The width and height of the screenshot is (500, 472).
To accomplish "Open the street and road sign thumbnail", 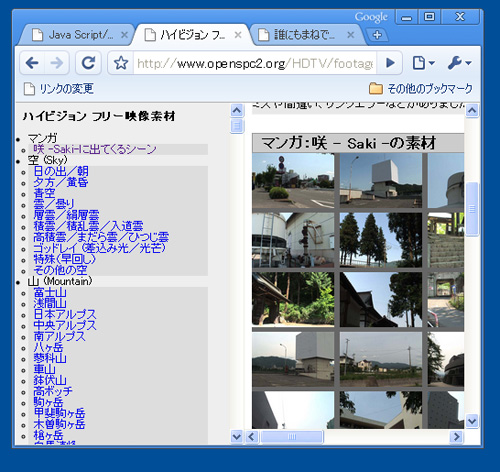I will tap(293, 181).
